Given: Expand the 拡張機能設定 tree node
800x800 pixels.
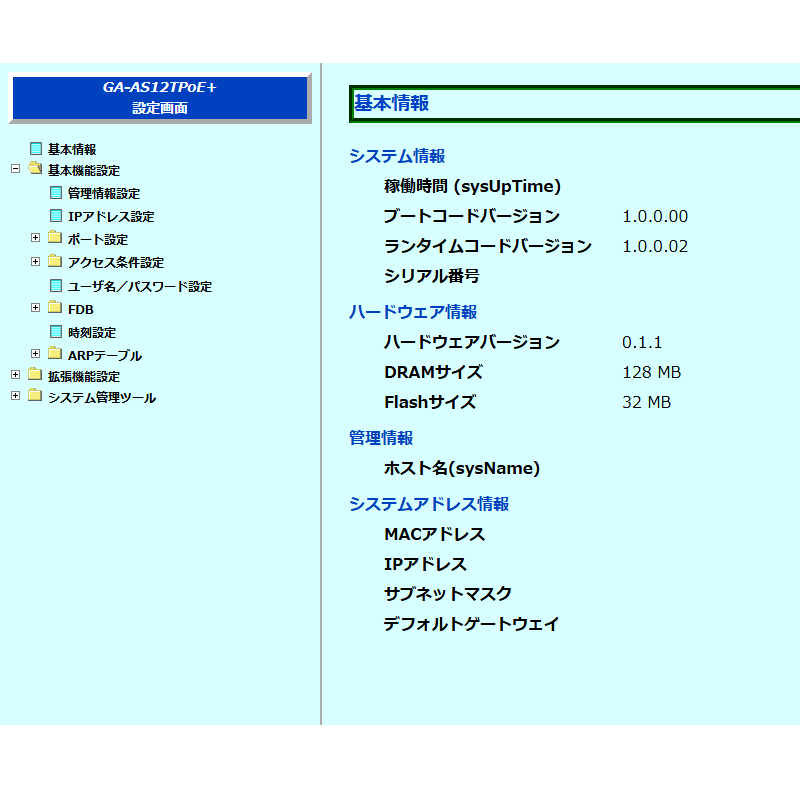Looking at the screenshot, I should pyautogui.click(x=15, y=375).
